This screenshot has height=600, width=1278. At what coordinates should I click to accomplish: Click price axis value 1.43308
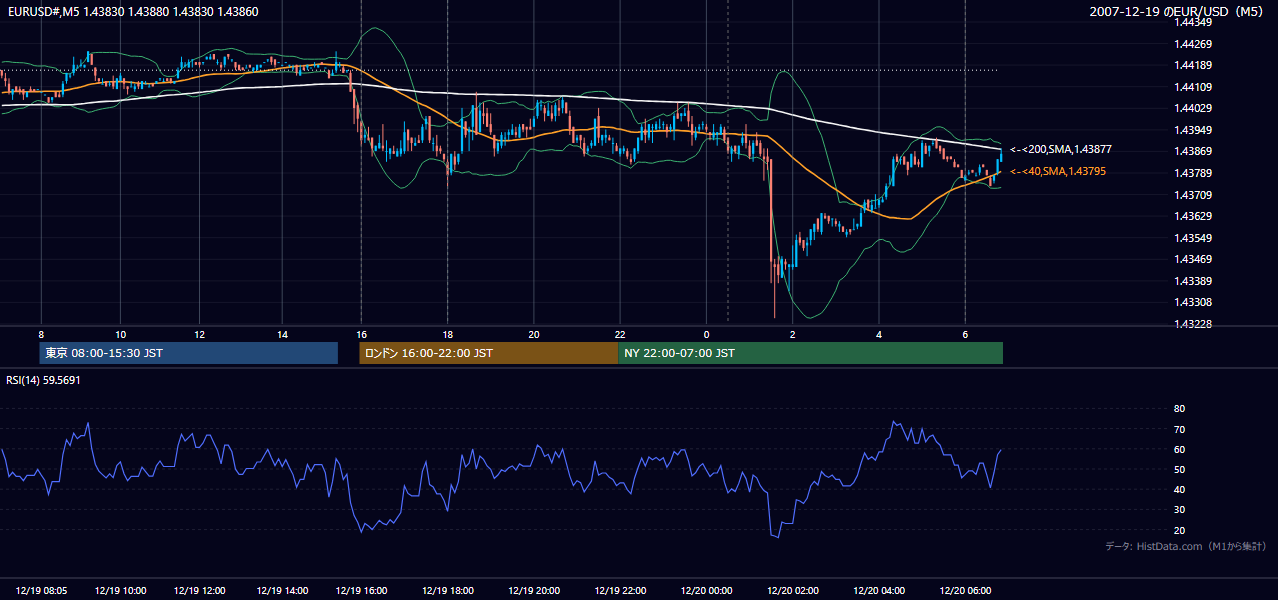tap(1193, 302)
